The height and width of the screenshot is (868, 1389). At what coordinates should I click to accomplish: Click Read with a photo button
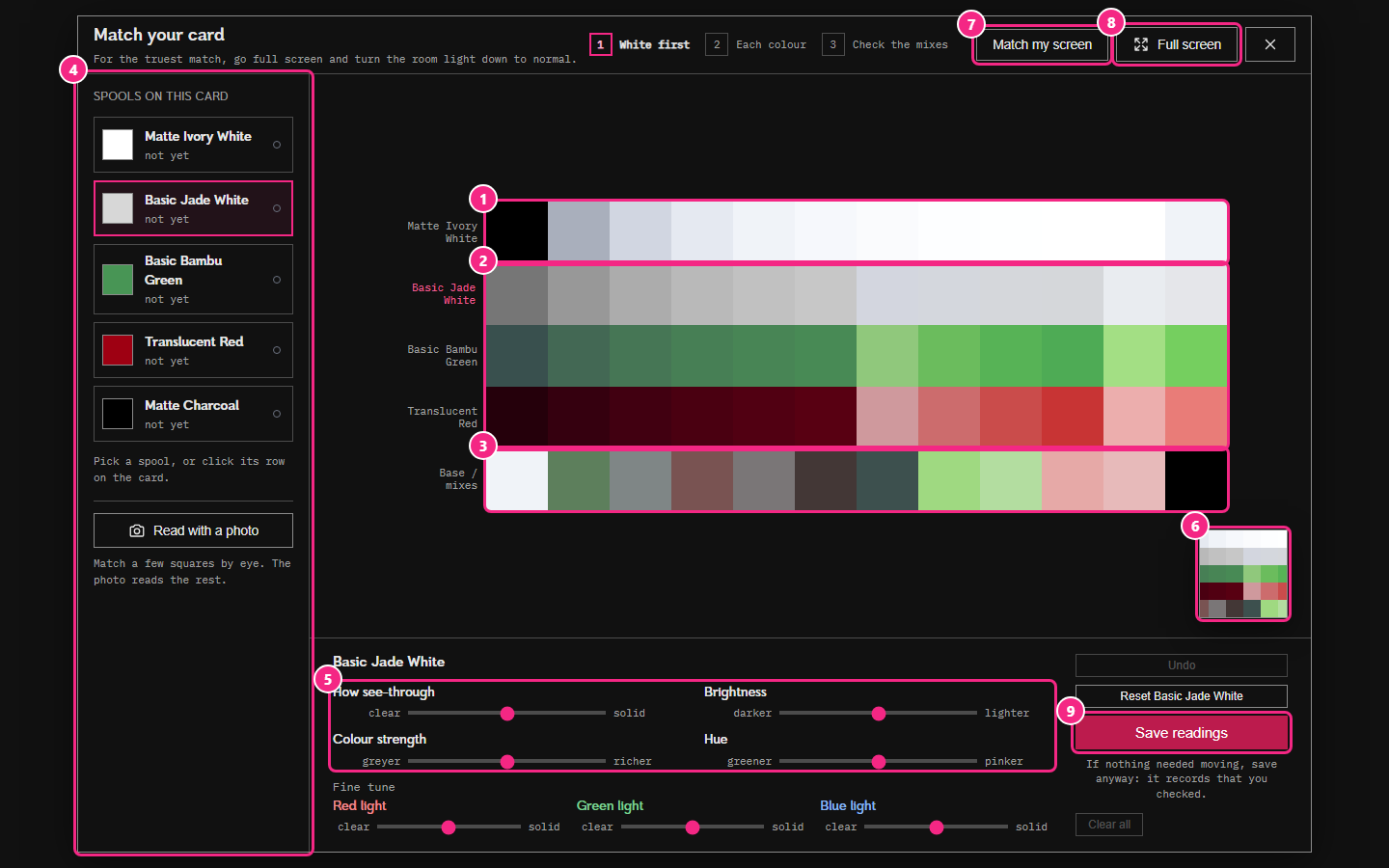pyautogui.click(x=193, y=530)
